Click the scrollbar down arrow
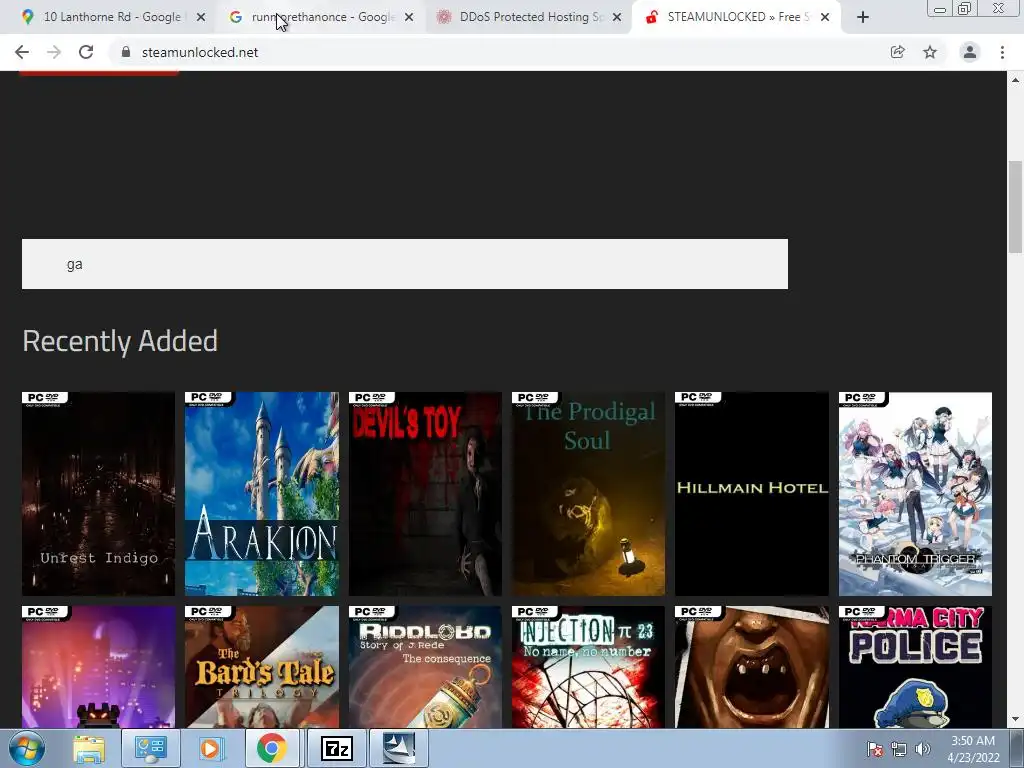The height and width of the screenshot is (768, 1024). (1015, 720)
